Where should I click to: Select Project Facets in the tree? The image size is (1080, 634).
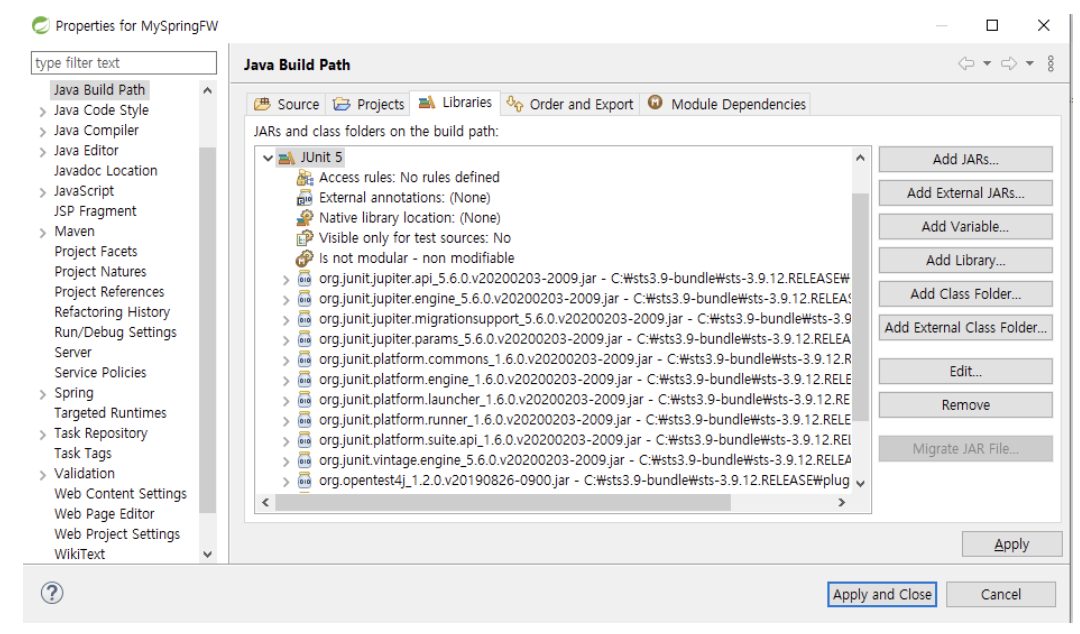pos(96,252)
